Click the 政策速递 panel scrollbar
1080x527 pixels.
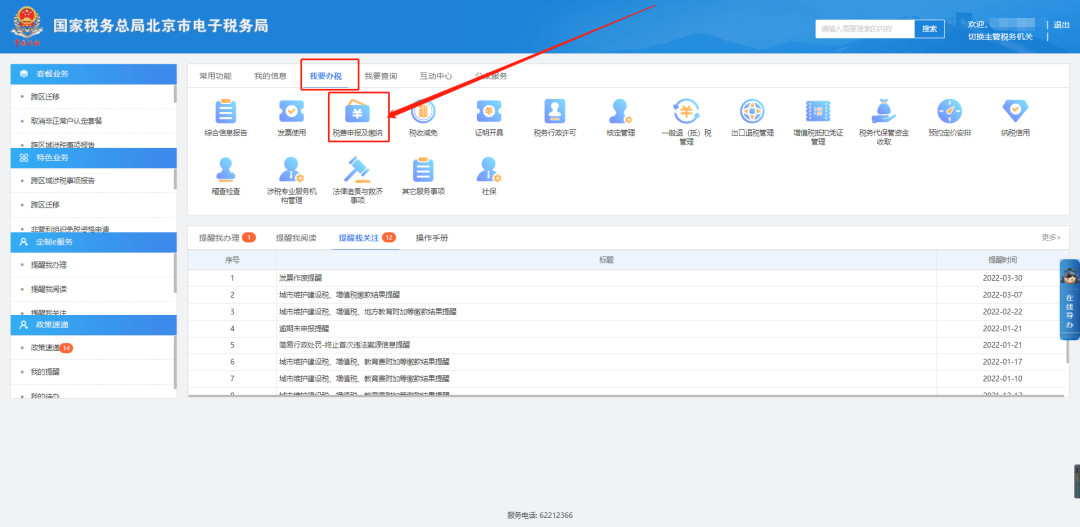tap(175, 362)
